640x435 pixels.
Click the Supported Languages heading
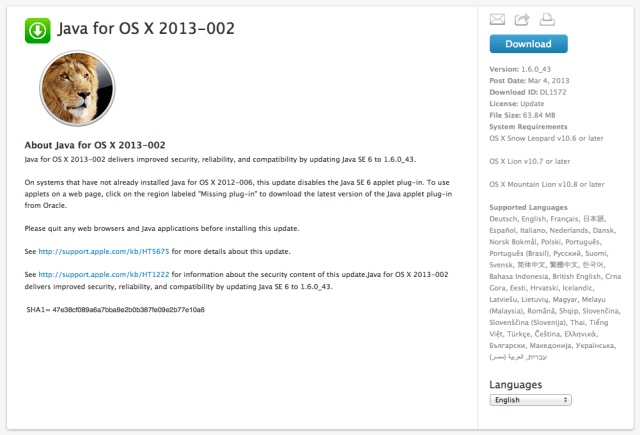coord(528,207)
